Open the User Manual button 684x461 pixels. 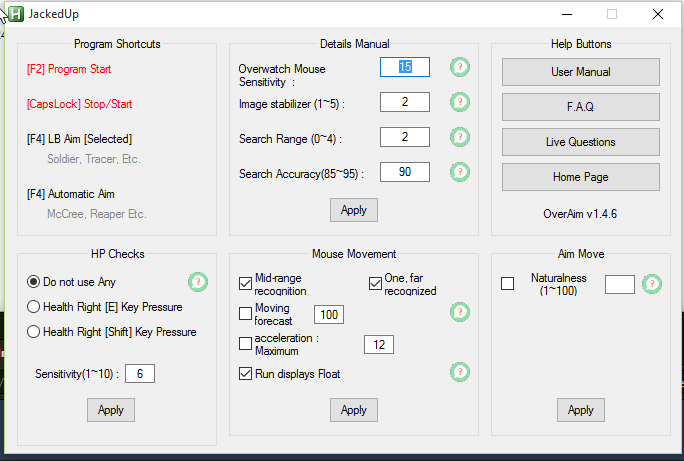[580, 72]
